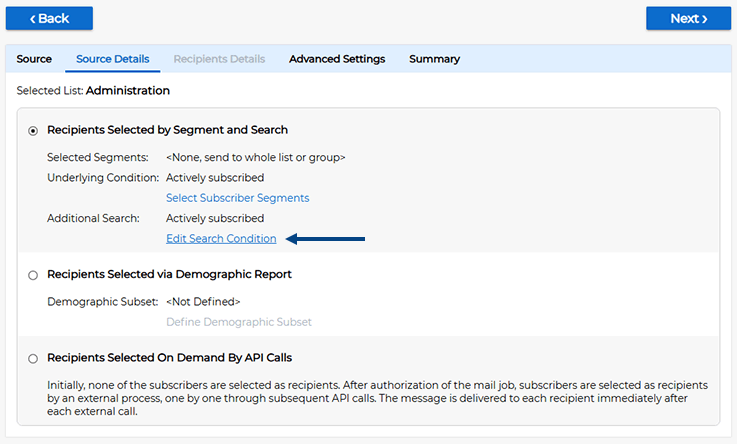Enable the On Demand By API Calls radio button
737x444 pixels.
coord(33,358)
